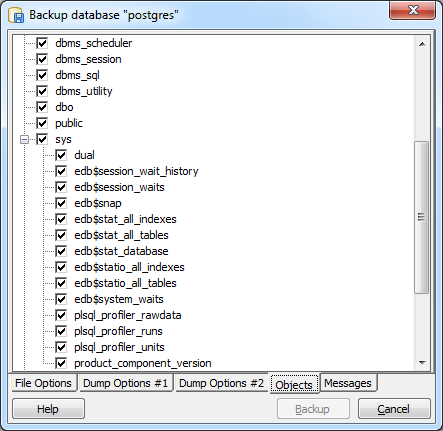Viewport: 443px width, 431px height.
Task: Toggle plsql_profiler_runs checkbox
Action: coord(61,331)
